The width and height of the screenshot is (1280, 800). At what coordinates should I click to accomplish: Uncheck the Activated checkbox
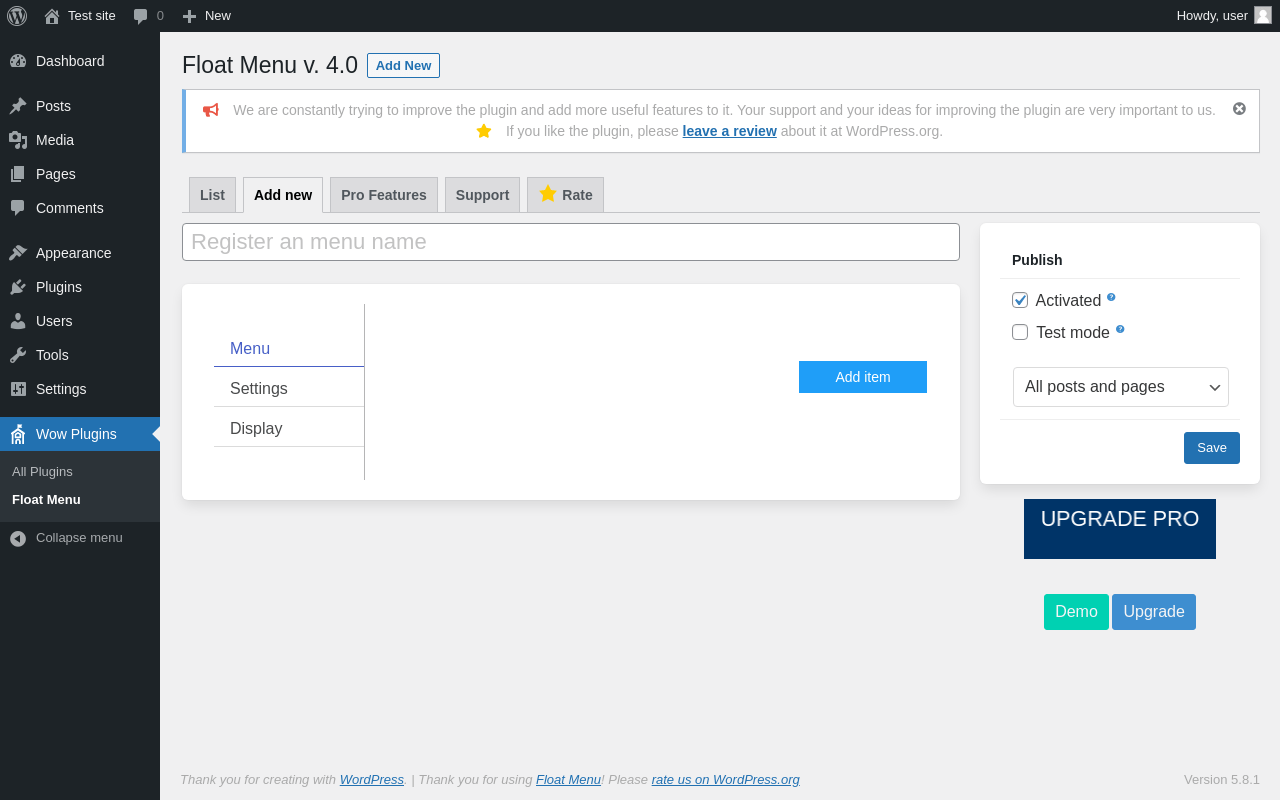tap(1020, 300)
